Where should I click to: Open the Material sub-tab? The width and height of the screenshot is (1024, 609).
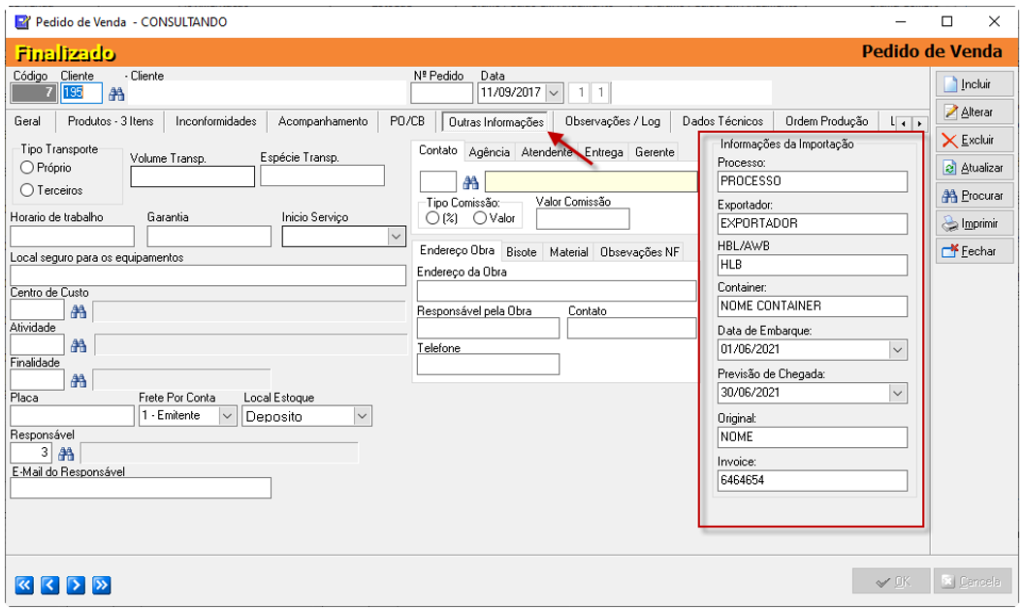[x=568, y=252]
